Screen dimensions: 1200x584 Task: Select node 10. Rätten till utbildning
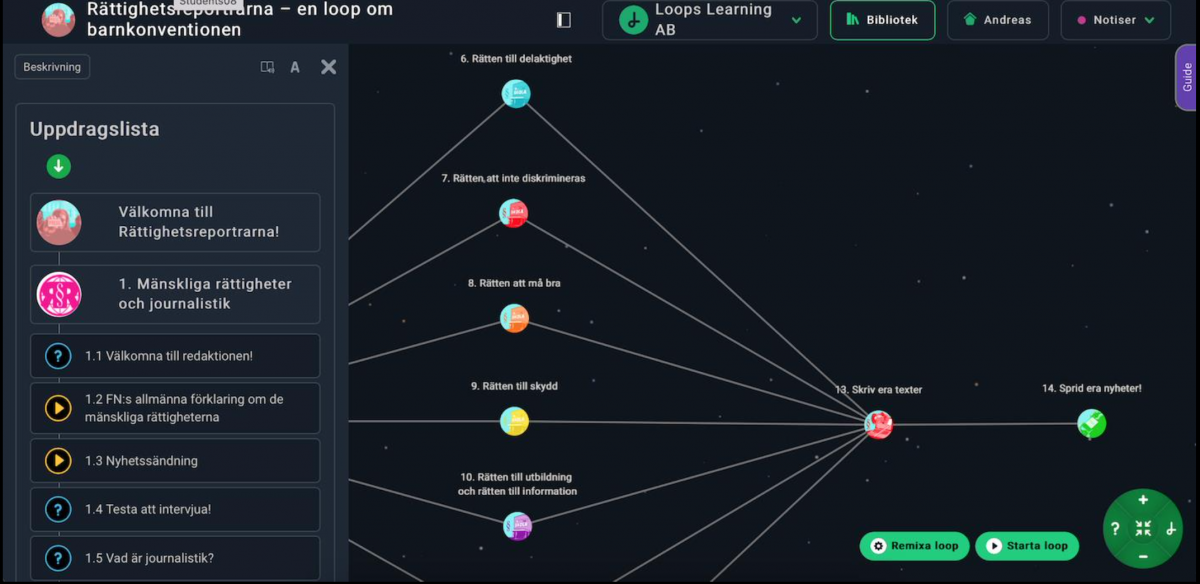(517, 526)
